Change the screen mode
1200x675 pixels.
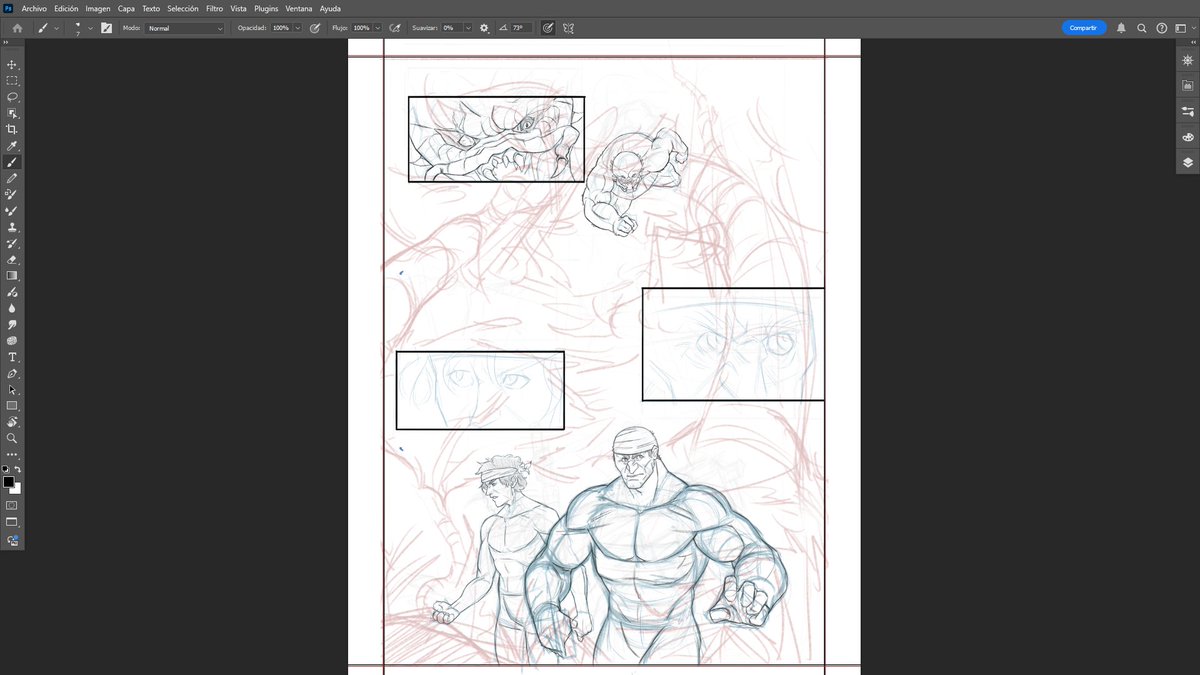[x=12, y=522]
